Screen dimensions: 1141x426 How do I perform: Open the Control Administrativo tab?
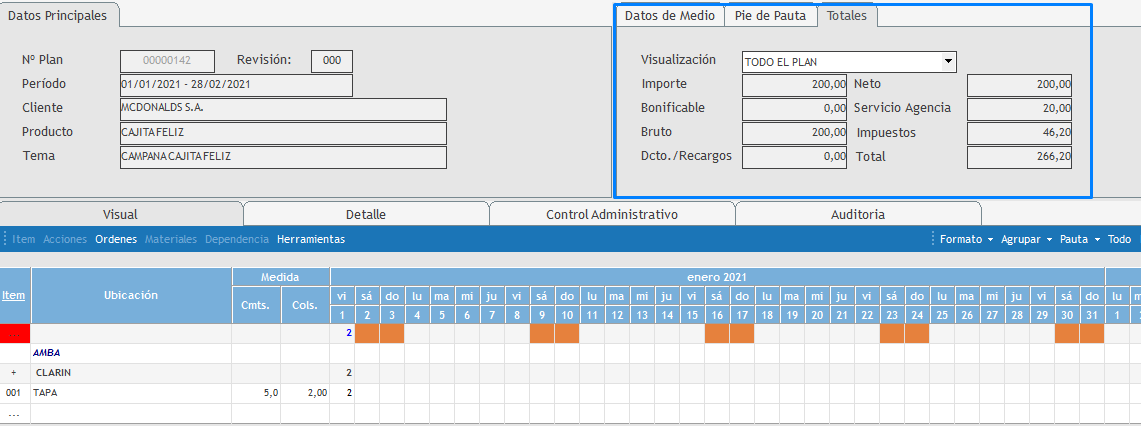[x=611, y=214]
